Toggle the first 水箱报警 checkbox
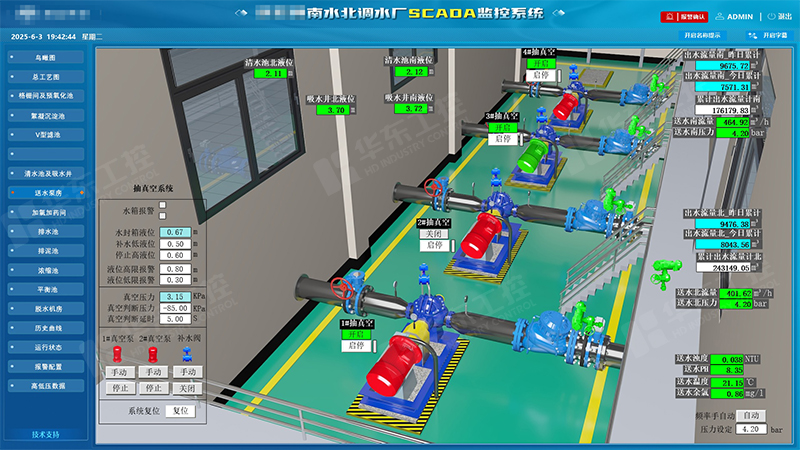Viewport: 800px width, 450px height. (163, 205)
